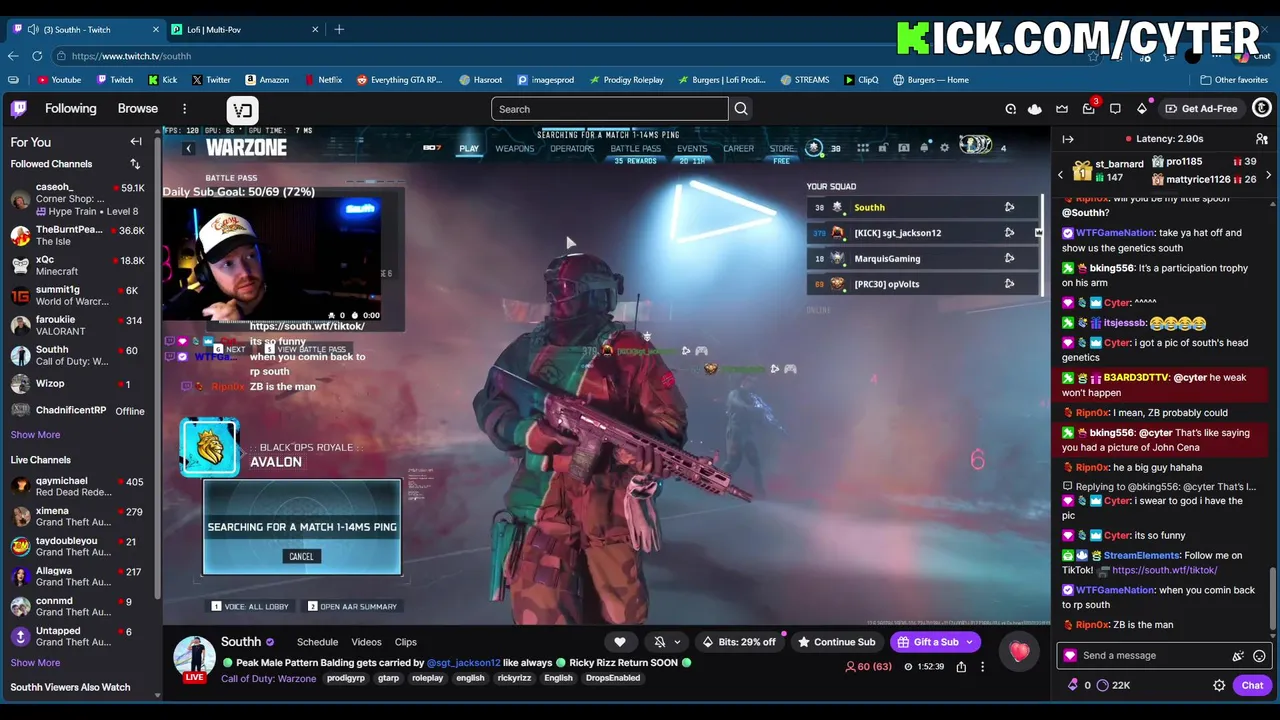Show next gift leaderboard entries
This screenshot has width=1280, height=720.
point(1268,175)
